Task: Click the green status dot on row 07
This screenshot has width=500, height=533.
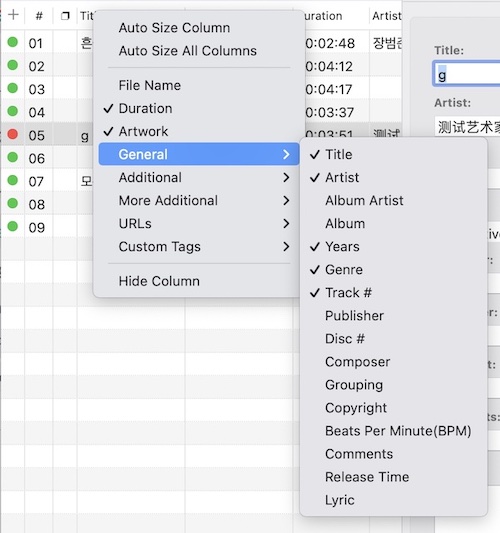Action: 13,180
